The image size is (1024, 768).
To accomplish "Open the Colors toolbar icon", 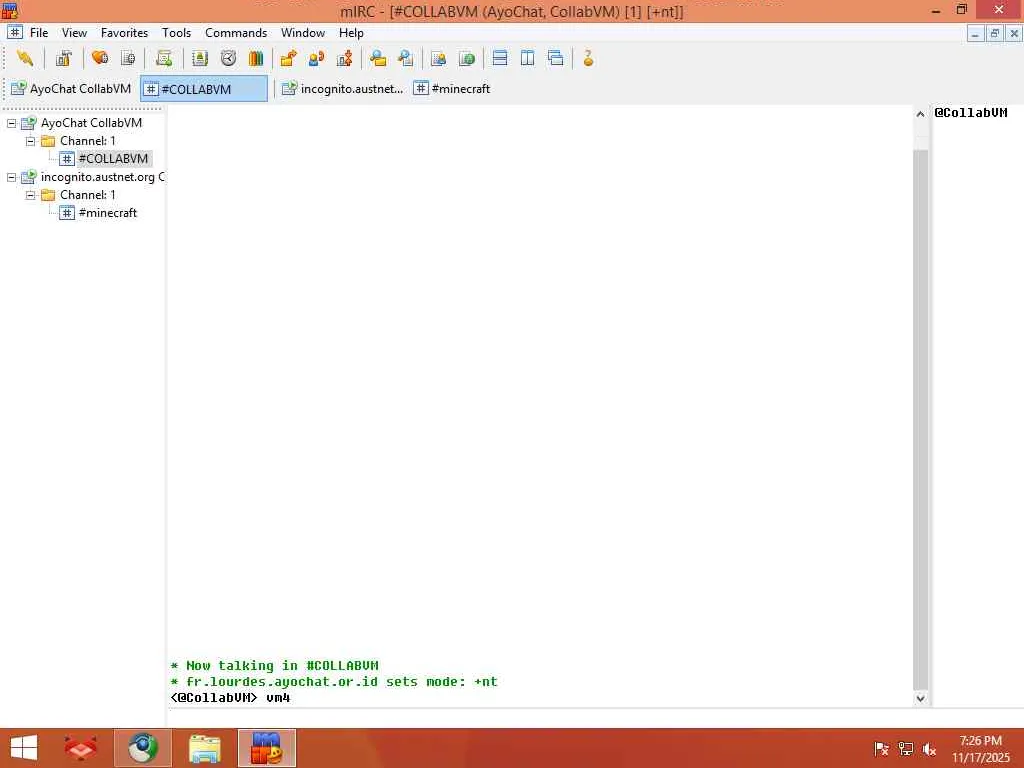I will (x=256, y=58).
